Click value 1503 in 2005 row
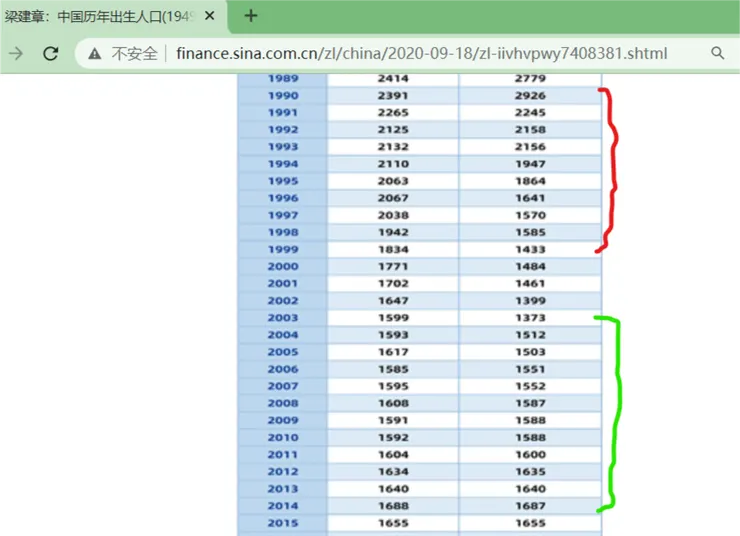The image size is (740, 536). coord(530,352)
